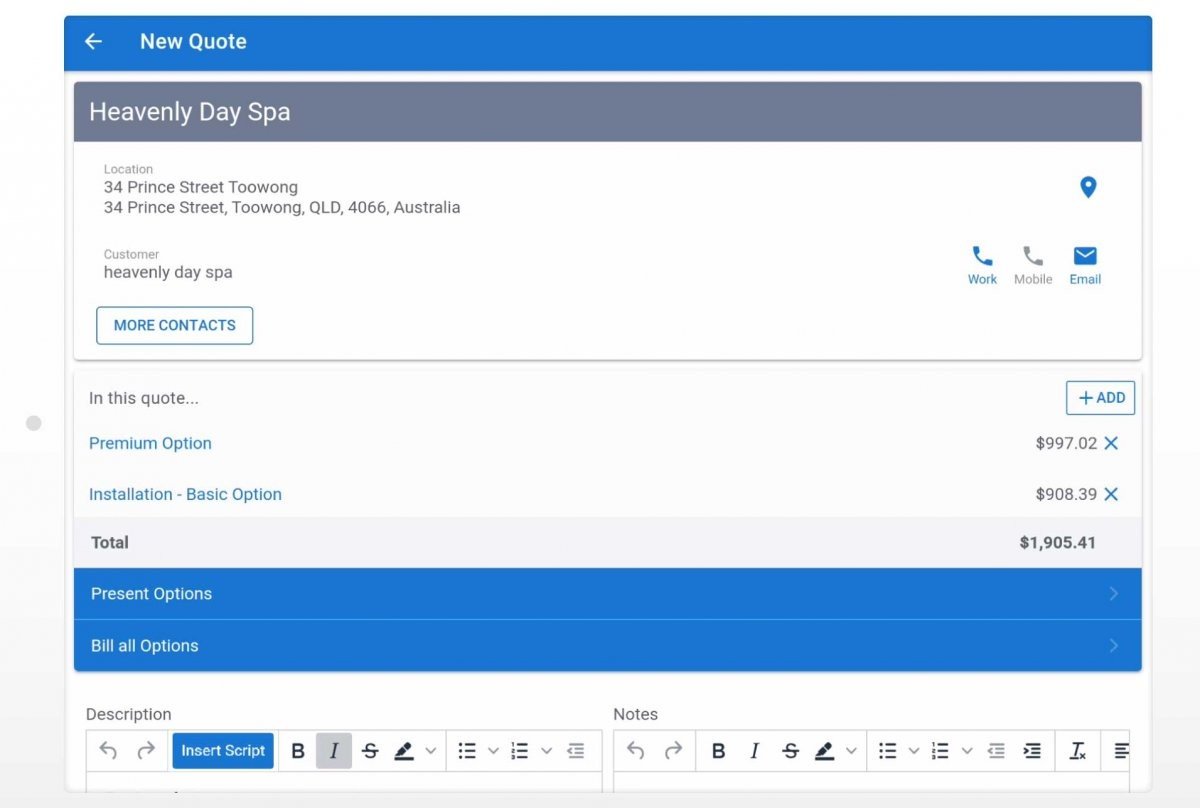Viewport: 1200px width, 808px height.
Task: Insert a bulleted list in the Description
Action: coord(467,751)
